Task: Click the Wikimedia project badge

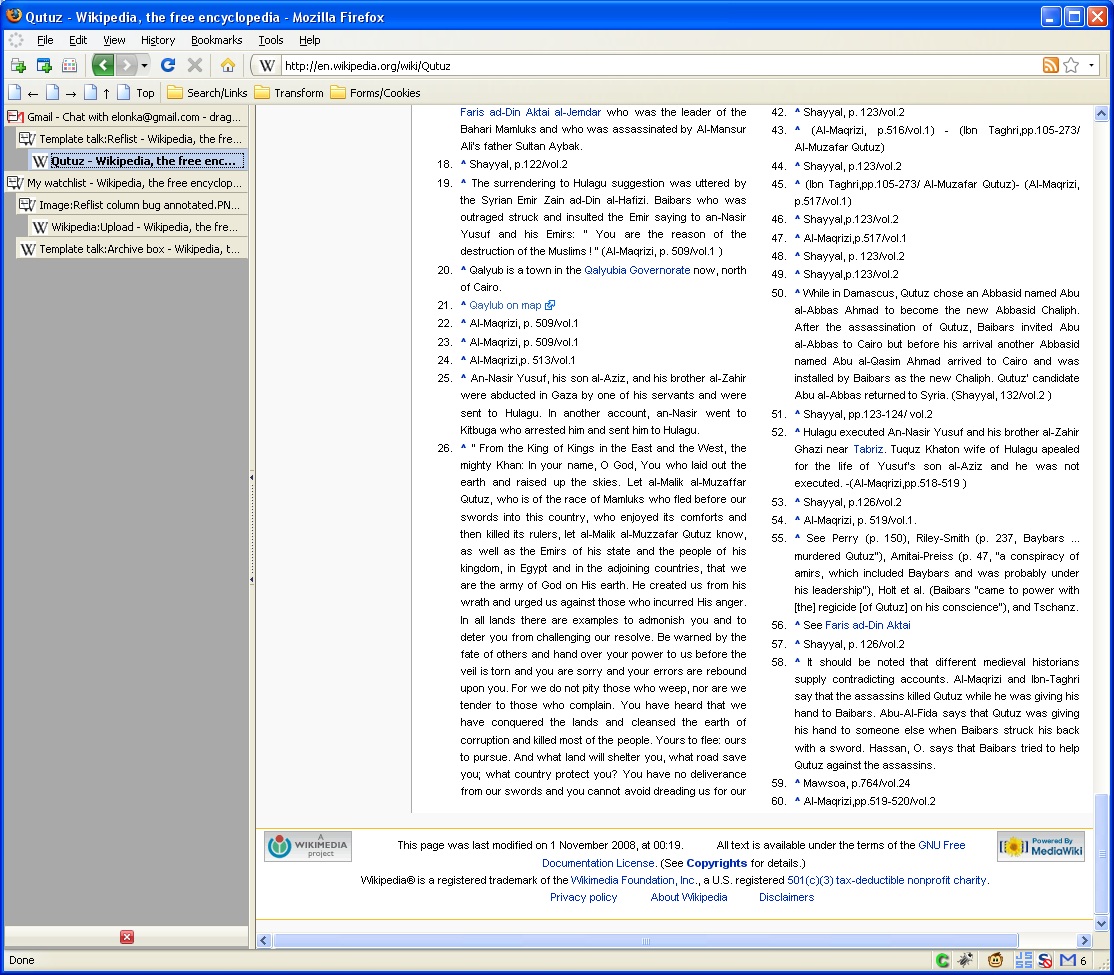Action: (308, 846)
